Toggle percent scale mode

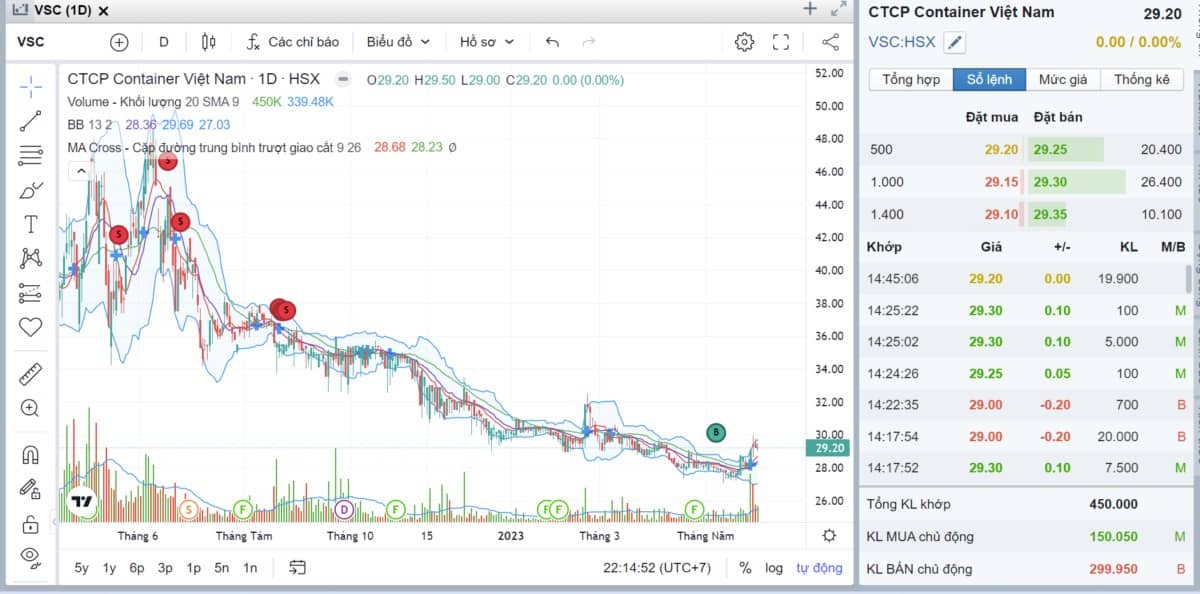point(745,567)
